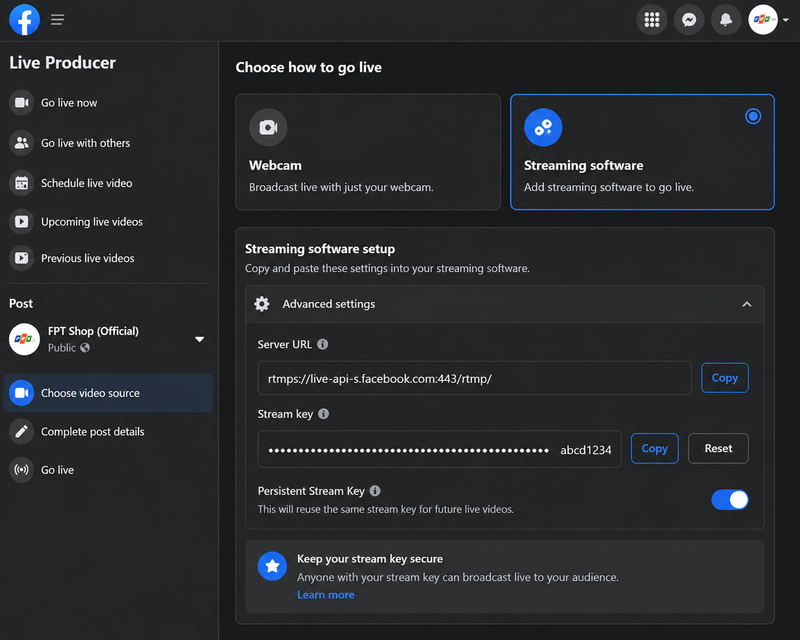Click the Facebook logo icon

24,20
